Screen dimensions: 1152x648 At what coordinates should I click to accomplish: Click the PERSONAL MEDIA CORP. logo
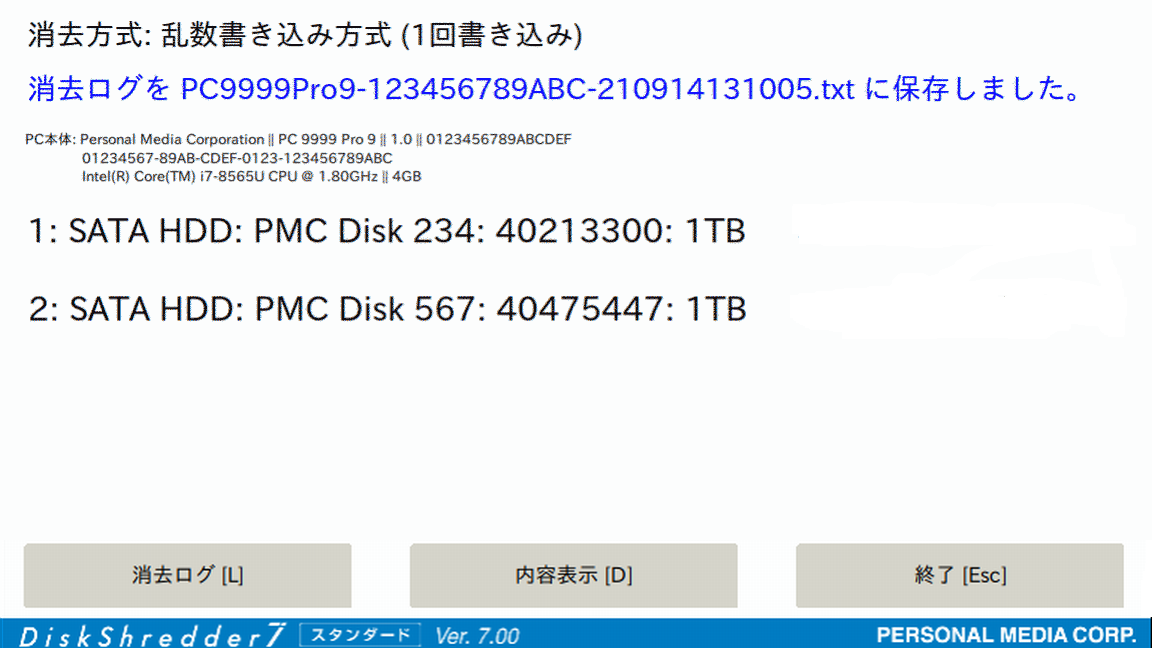[x=1006, y=636]
